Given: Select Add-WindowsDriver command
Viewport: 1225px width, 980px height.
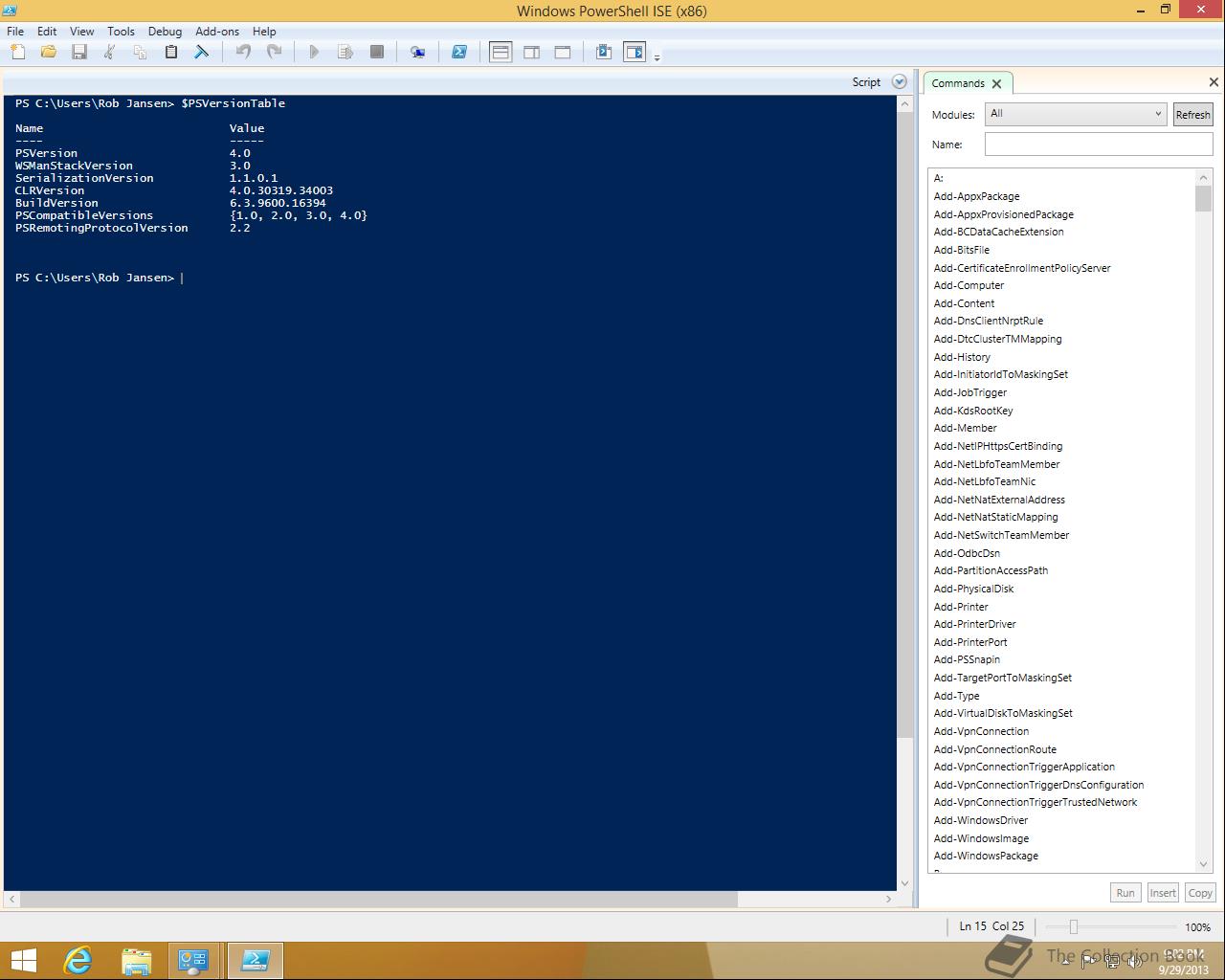Looking at the screenshot, I should click(x=981, y=820).
